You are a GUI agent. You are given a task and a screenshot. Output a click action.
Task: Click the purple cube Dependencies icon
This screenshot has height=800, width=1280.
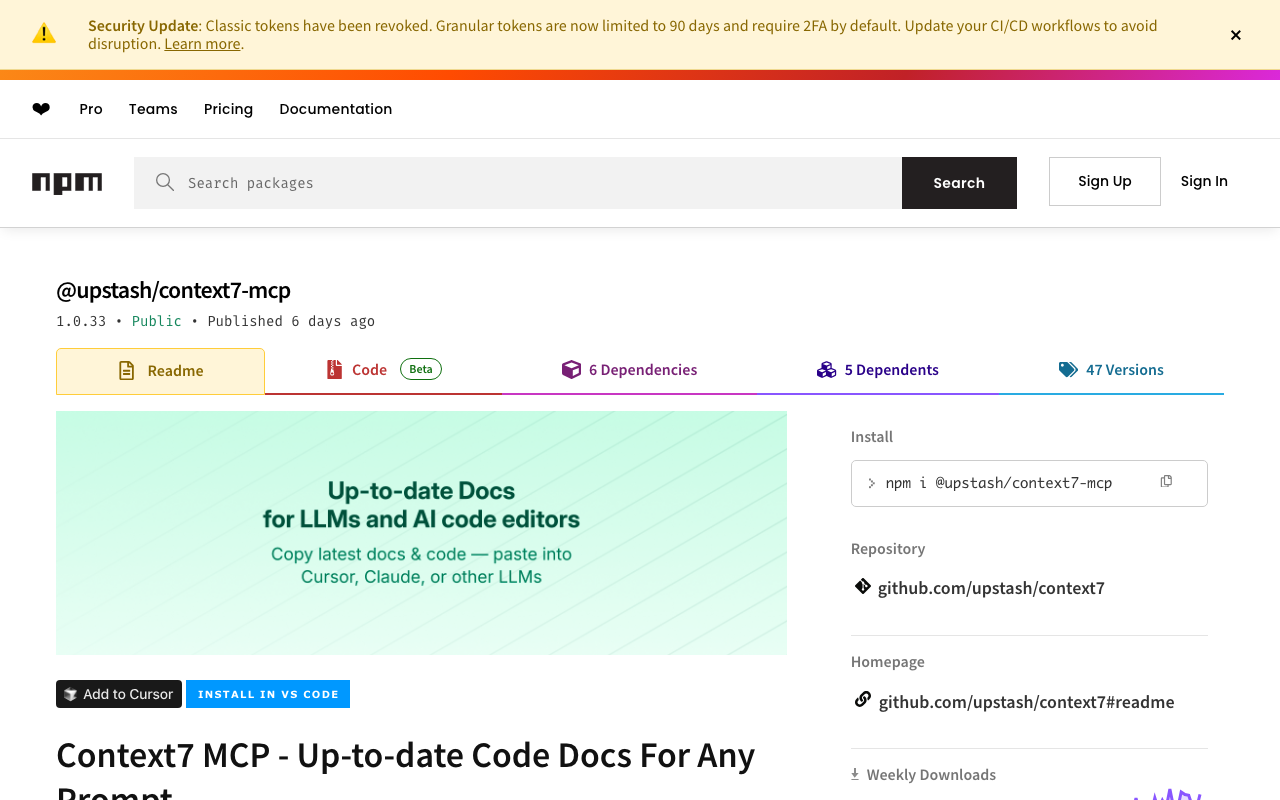click(x=571, y=370)
